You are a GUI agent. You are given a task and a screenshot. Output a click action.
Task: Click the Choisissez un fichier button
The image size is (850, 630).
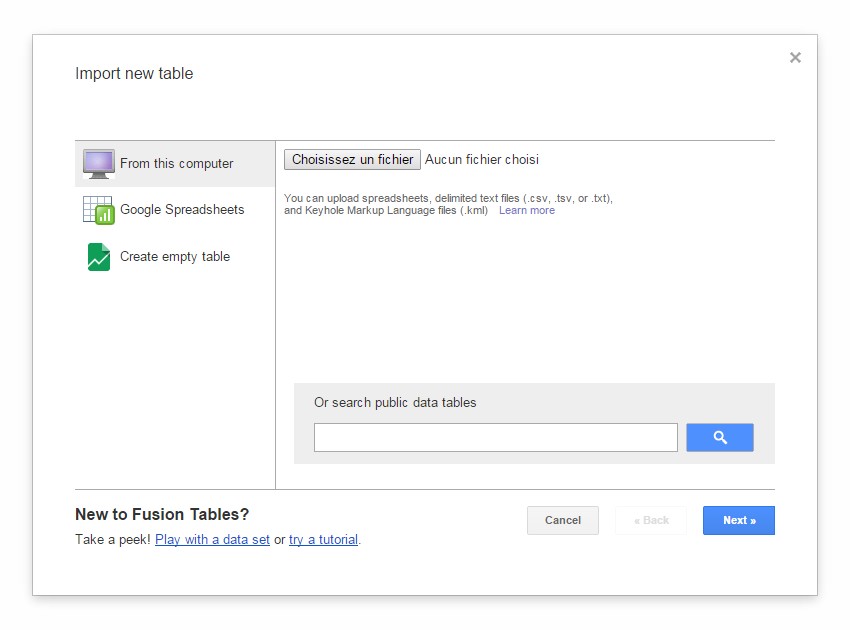[352, 159]
